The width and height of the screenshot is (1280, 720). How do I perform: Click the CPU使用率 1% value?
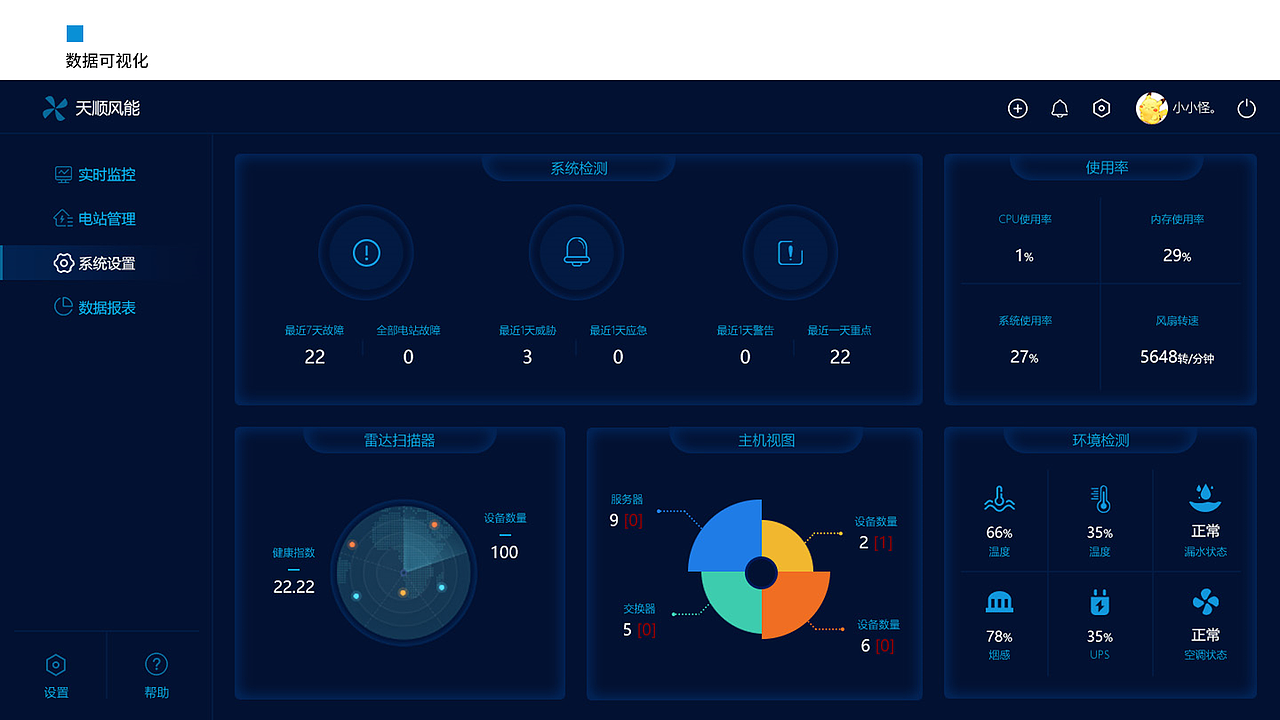coord(1024,256)
